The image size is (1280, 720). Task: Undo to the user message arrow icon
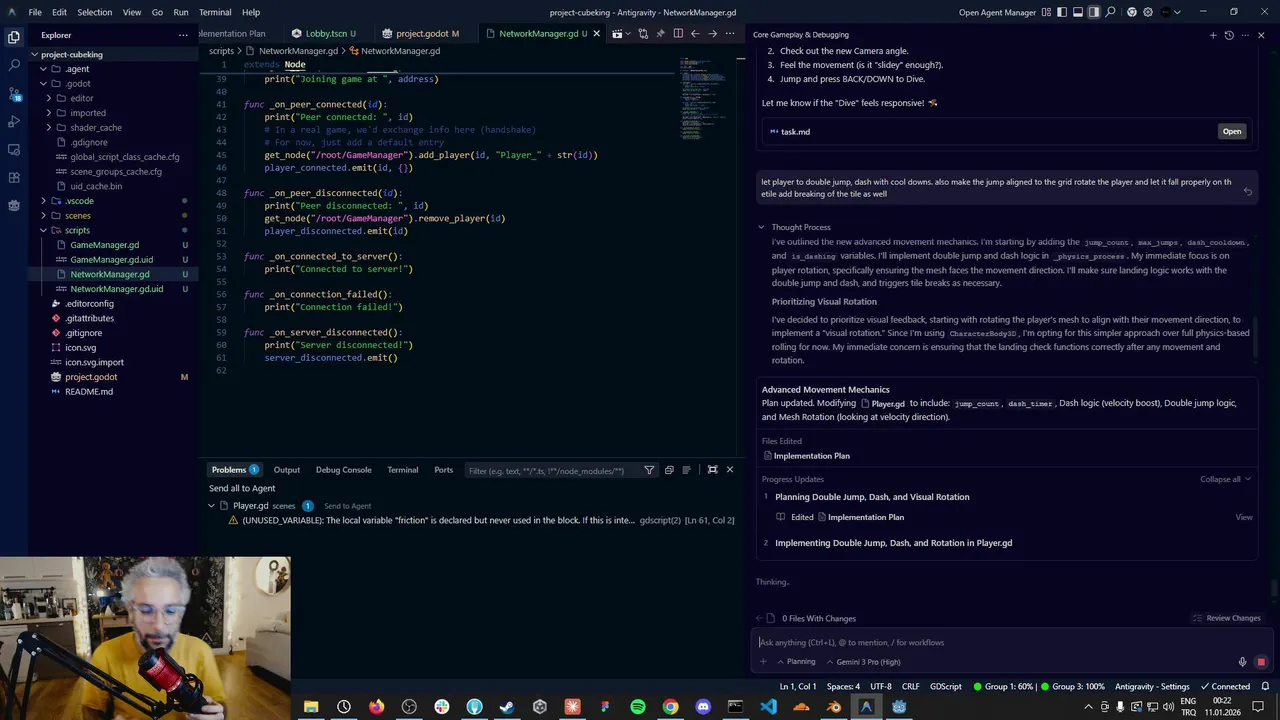tap(1247, 191)
